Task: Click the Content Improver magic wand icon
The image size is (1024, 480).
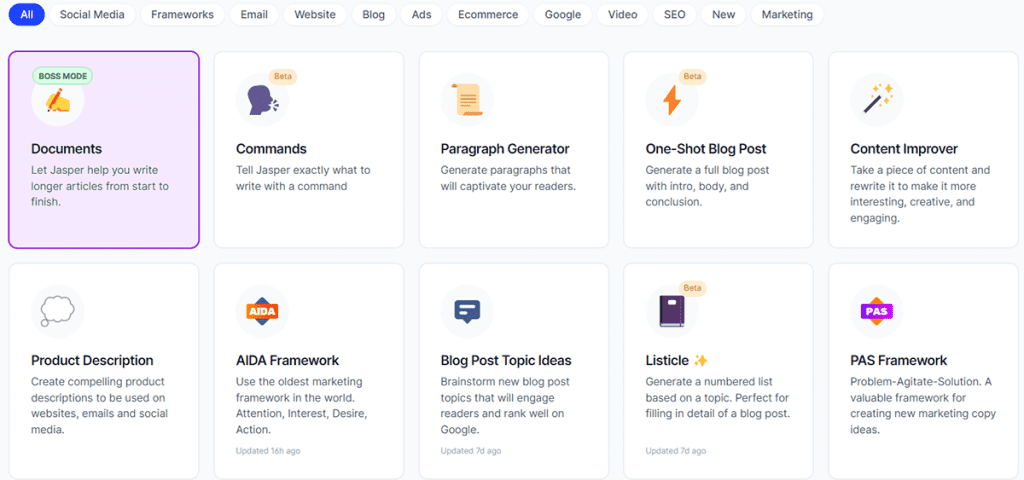Action: (x=876, y=100)
